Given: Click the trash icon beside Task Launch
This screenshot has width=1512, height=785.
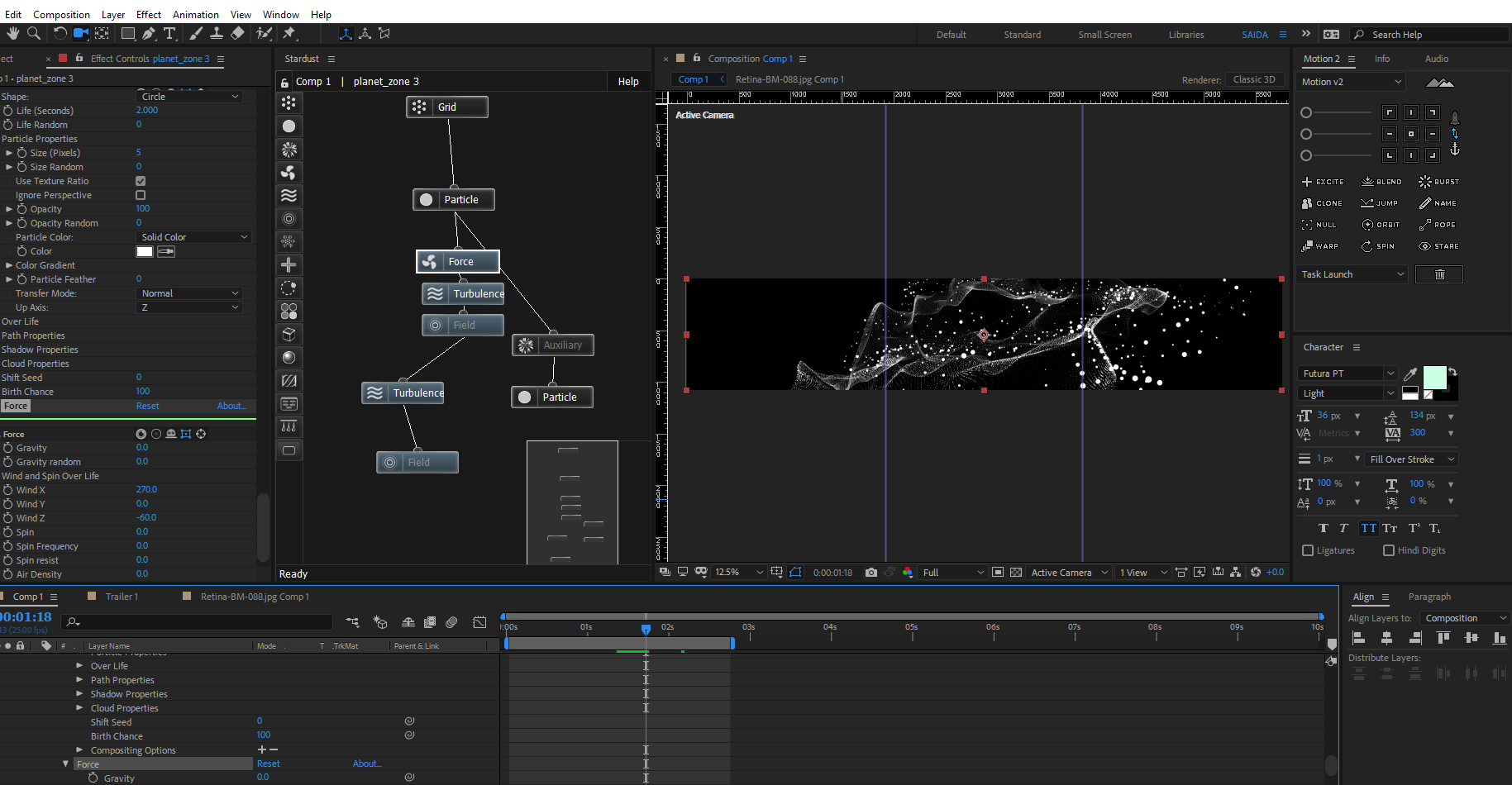Looking at the screenshot, I should 1439,274.
